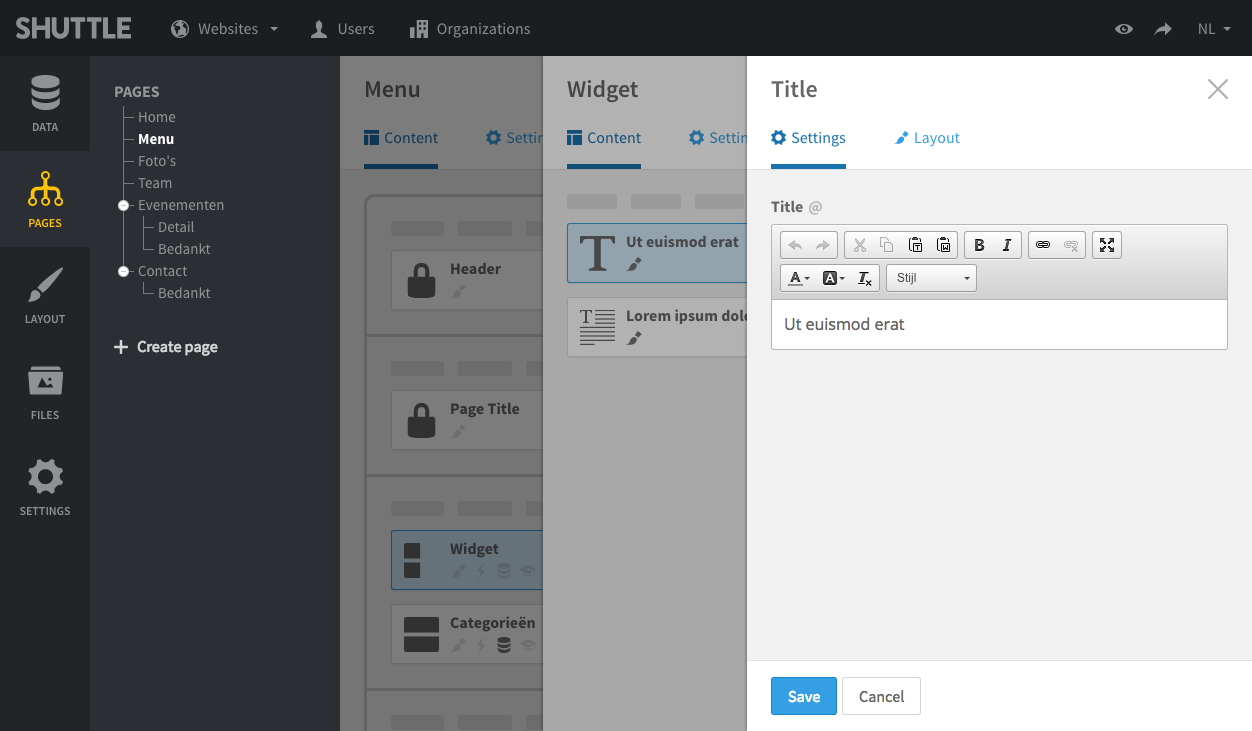Open Settings in the left sidebar
This screenshot has width=1252, height=731.
(45, 488)
